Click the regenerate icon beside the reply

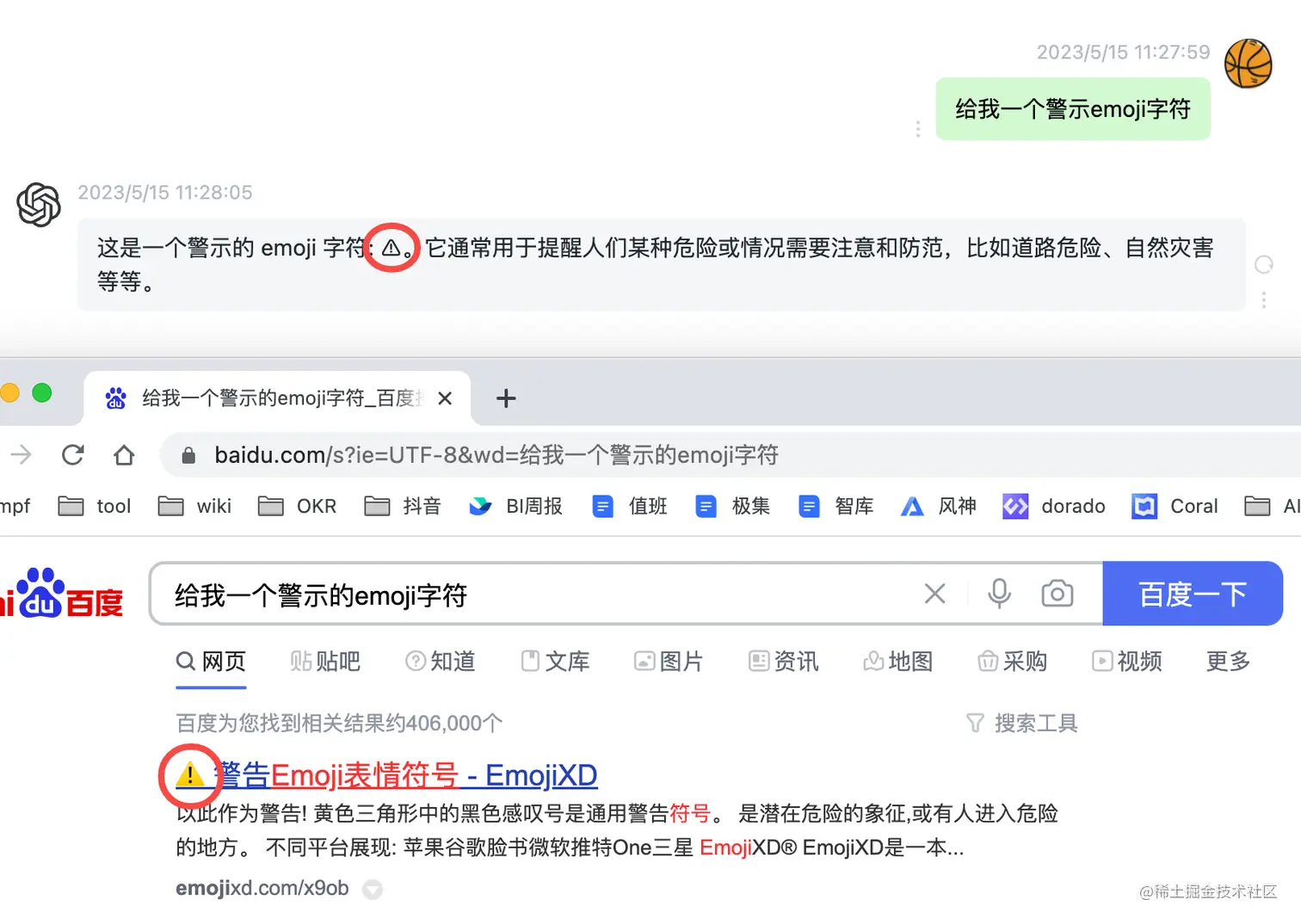tap(1263, 265)
